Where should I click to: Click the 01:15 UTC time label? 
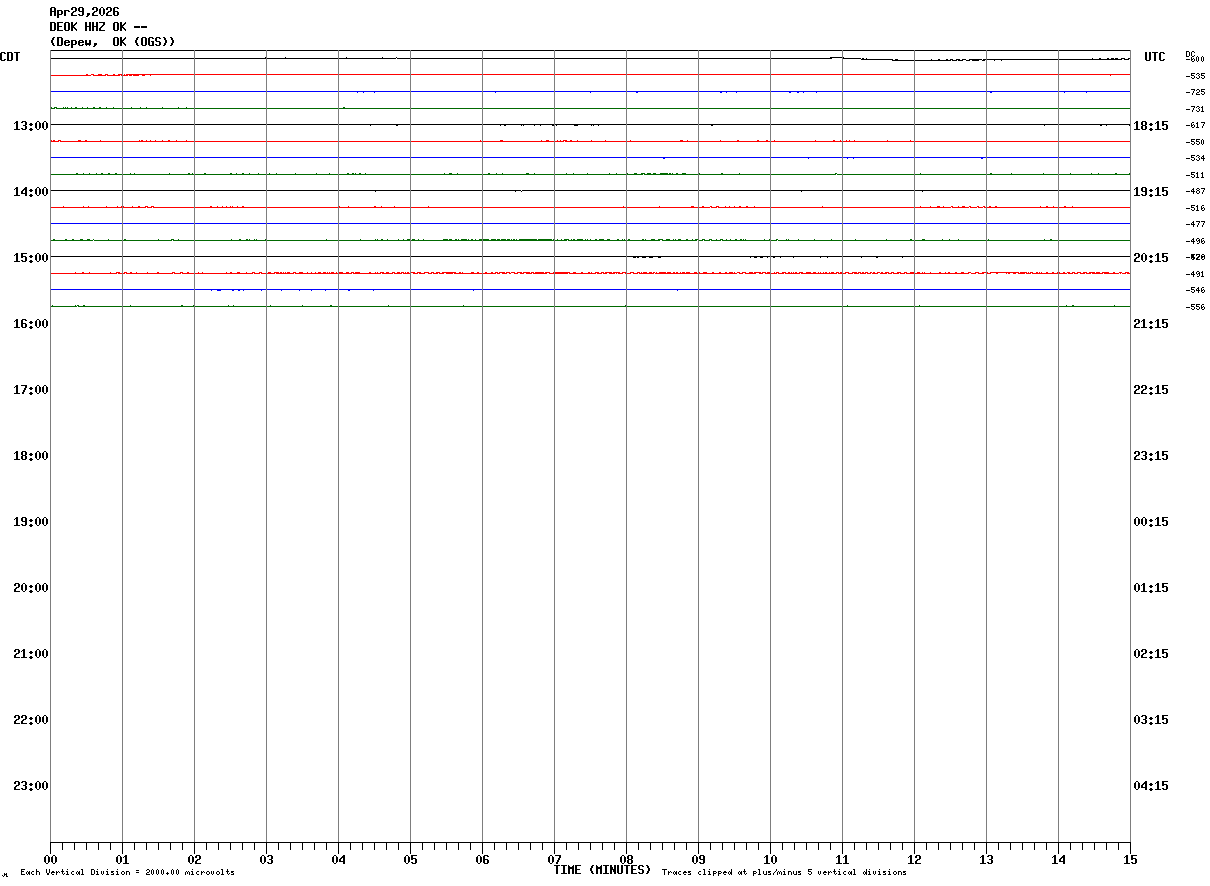(1151, 588)
